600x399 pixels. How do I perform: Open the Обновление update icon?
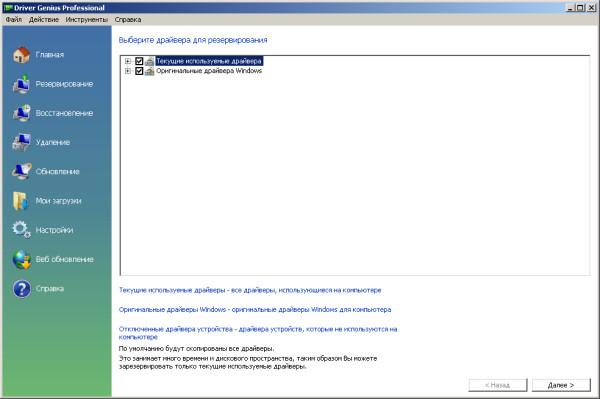pyautogui.click(x=21, y=171)
